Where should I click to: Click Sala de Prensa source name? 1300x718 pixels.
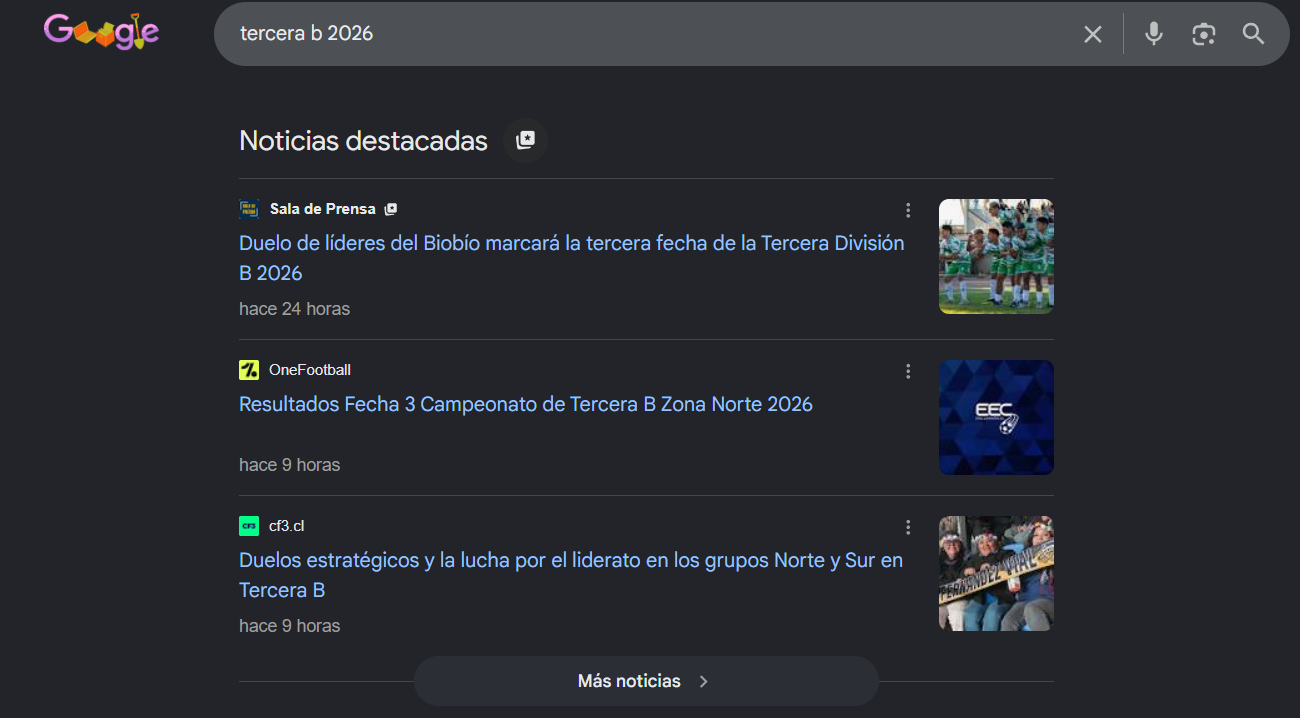click(323, 209)
